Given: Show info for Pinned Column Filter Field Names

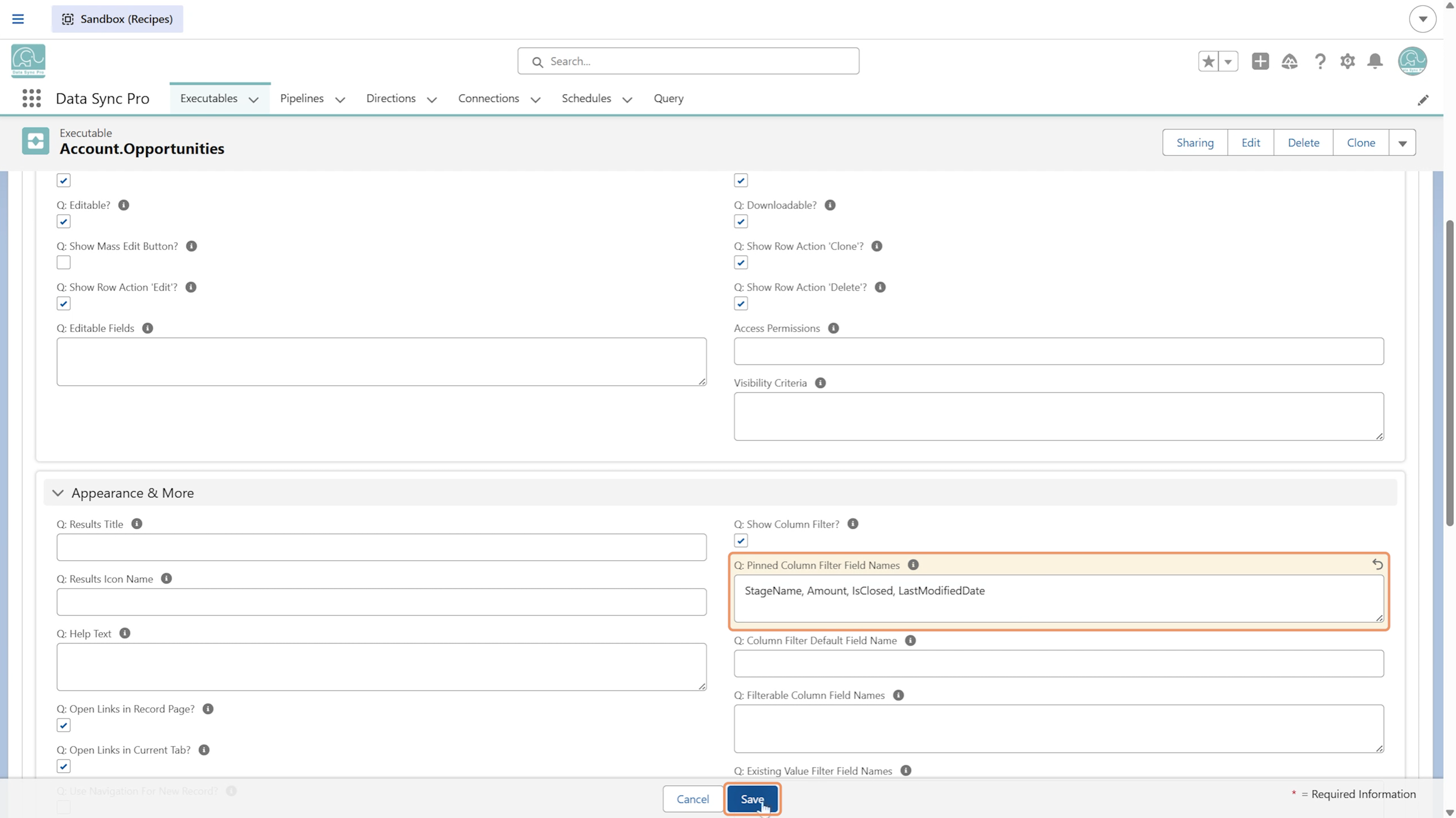Looking at the screenshot, I should (913, 565).
